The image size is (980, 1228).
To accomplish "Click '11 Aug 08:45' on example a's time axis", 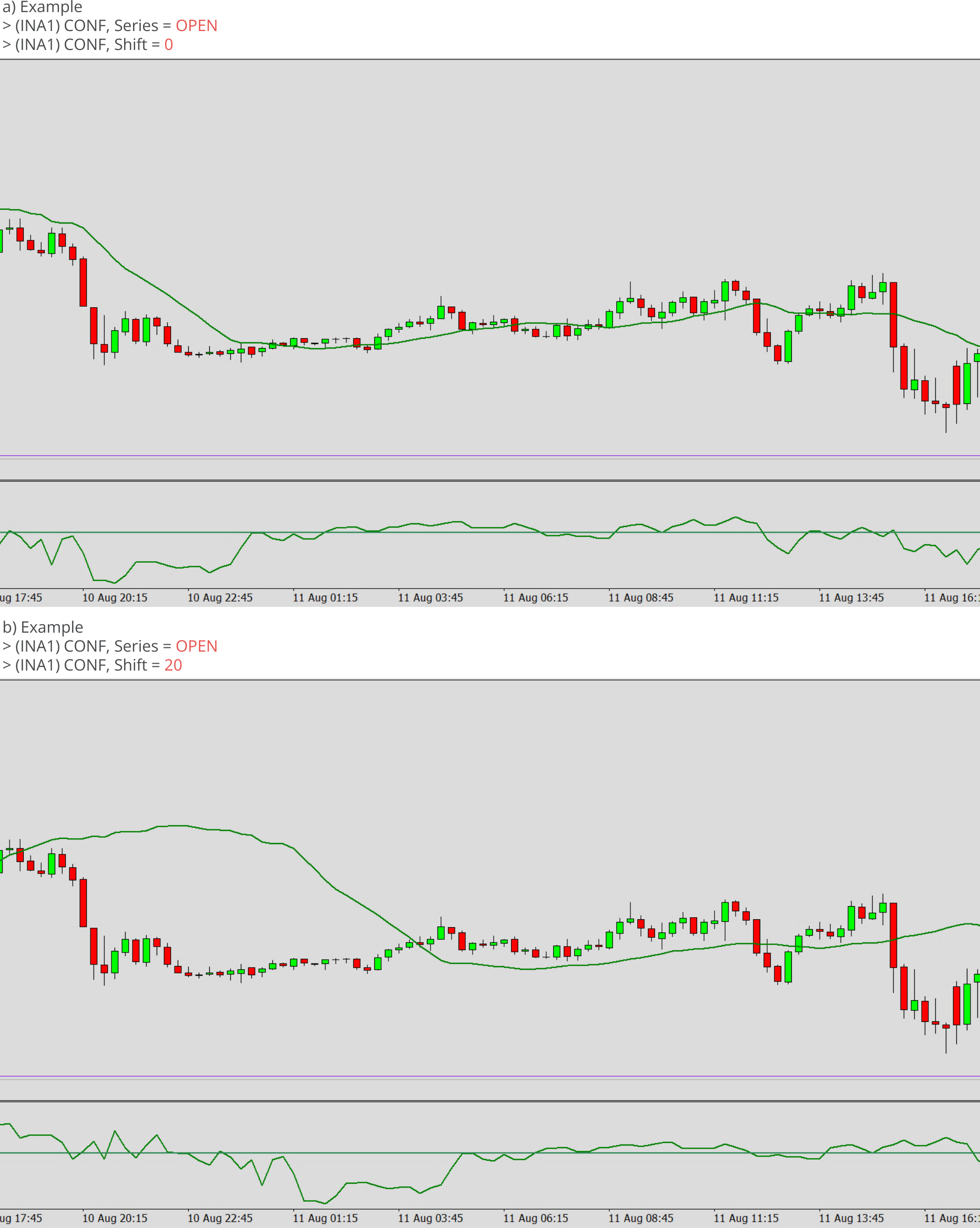I will (x=641, y=597).
